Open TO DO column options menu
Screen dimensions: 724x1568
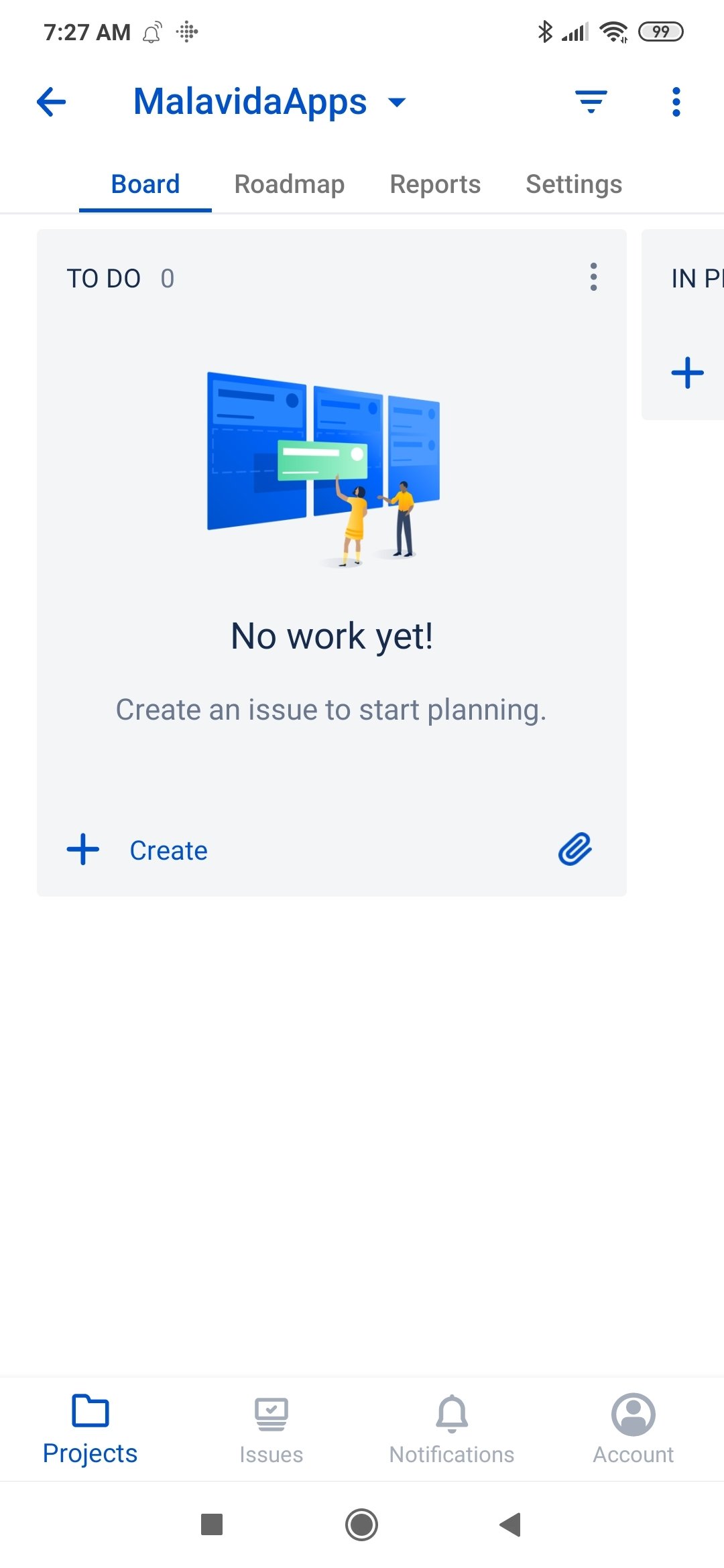pyautogui.click(x=593, y=277)
